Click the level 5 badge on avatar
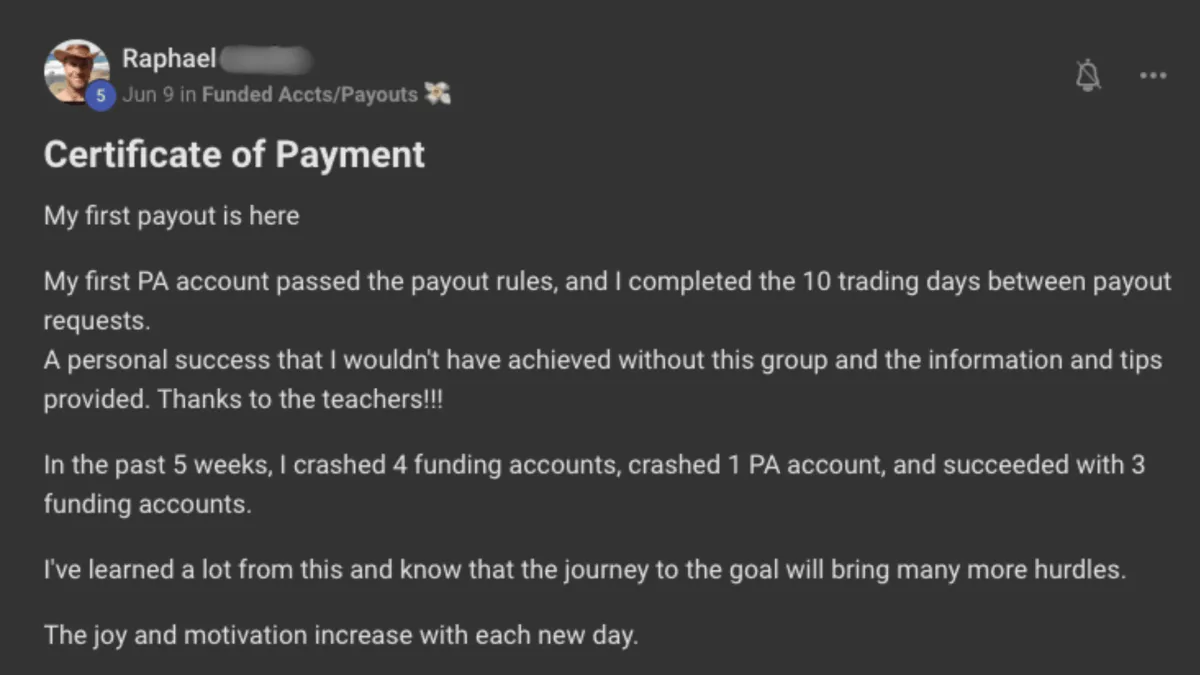1200x675 pixels. point(99,95)
